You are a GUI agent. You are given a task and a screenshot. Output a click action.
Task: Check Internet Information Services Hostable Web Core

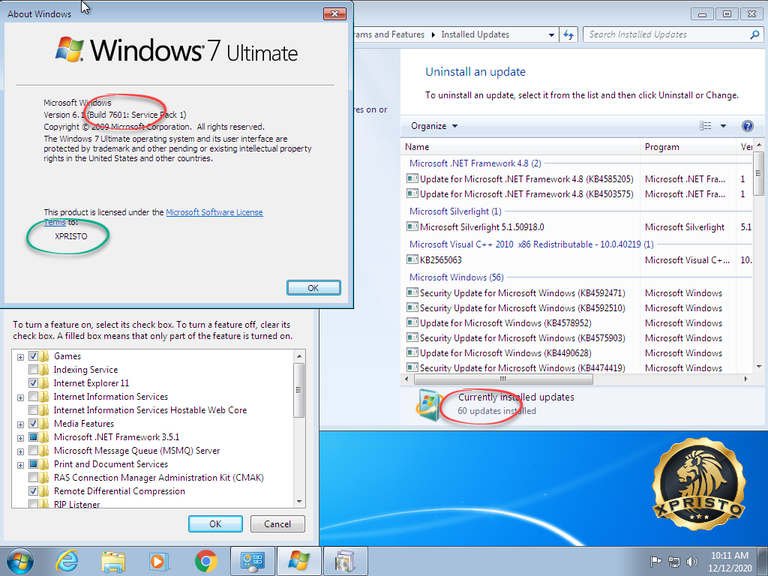(x=33, y=410)
